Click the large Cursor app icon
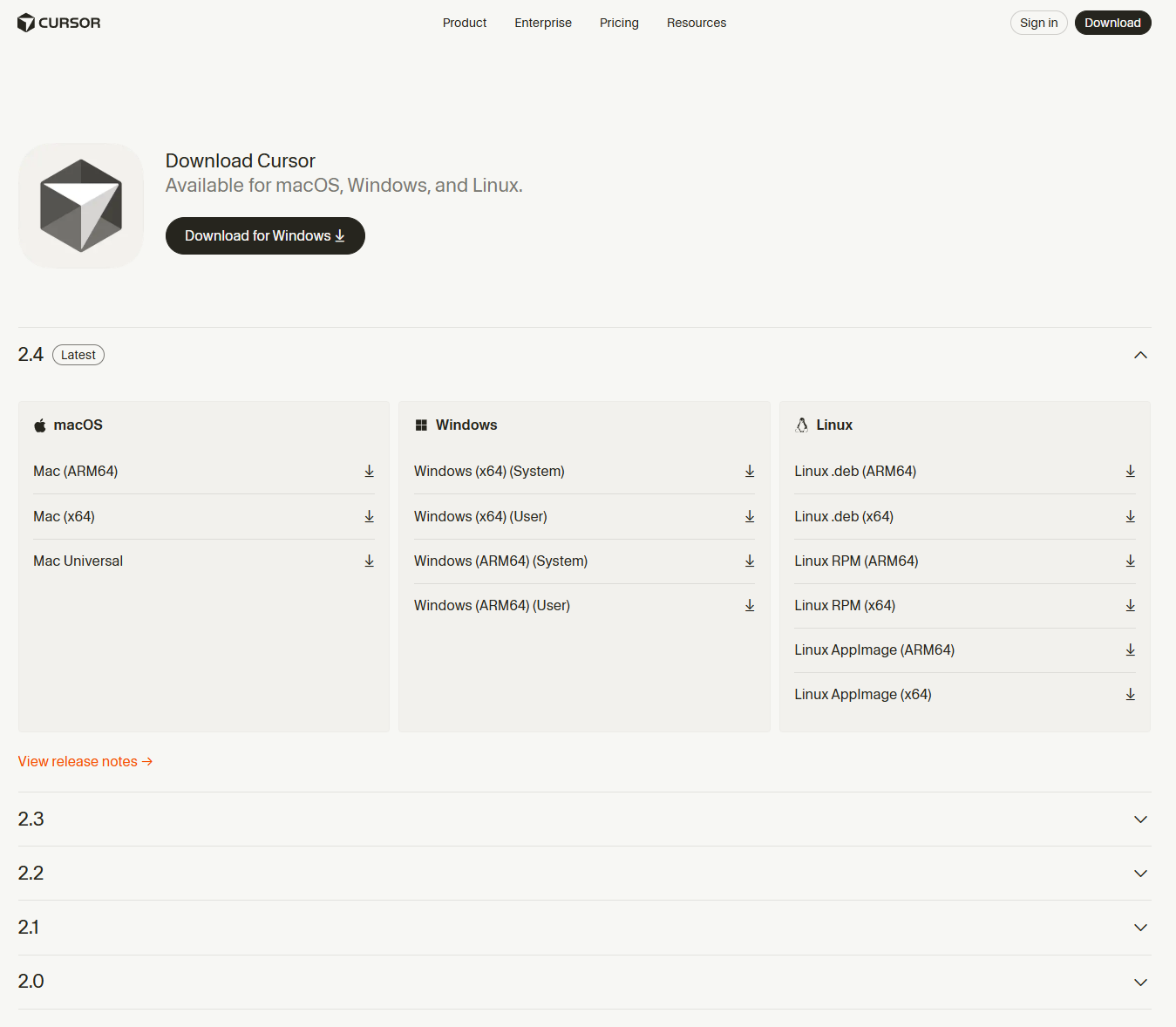The height and width of the screenshot is (1027, 1176). coord(81,206)
